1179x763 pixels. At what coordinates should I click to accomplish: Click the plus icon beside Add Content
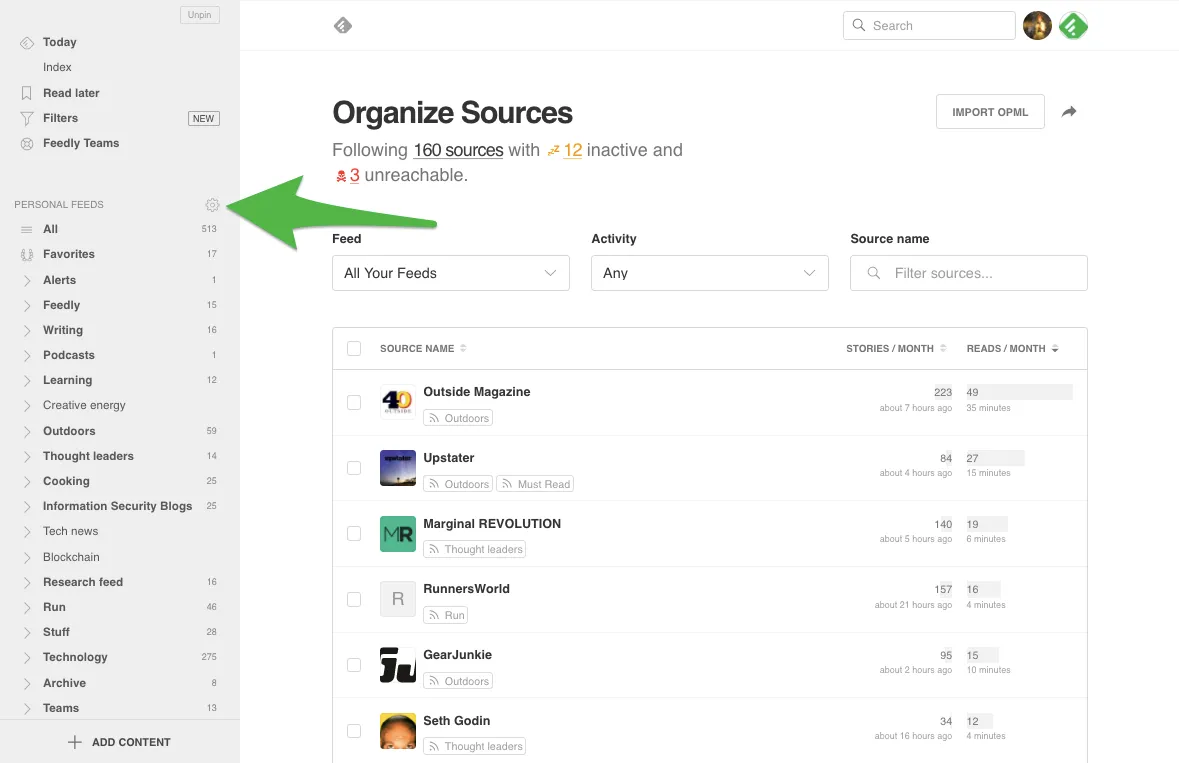click(74, 742)
